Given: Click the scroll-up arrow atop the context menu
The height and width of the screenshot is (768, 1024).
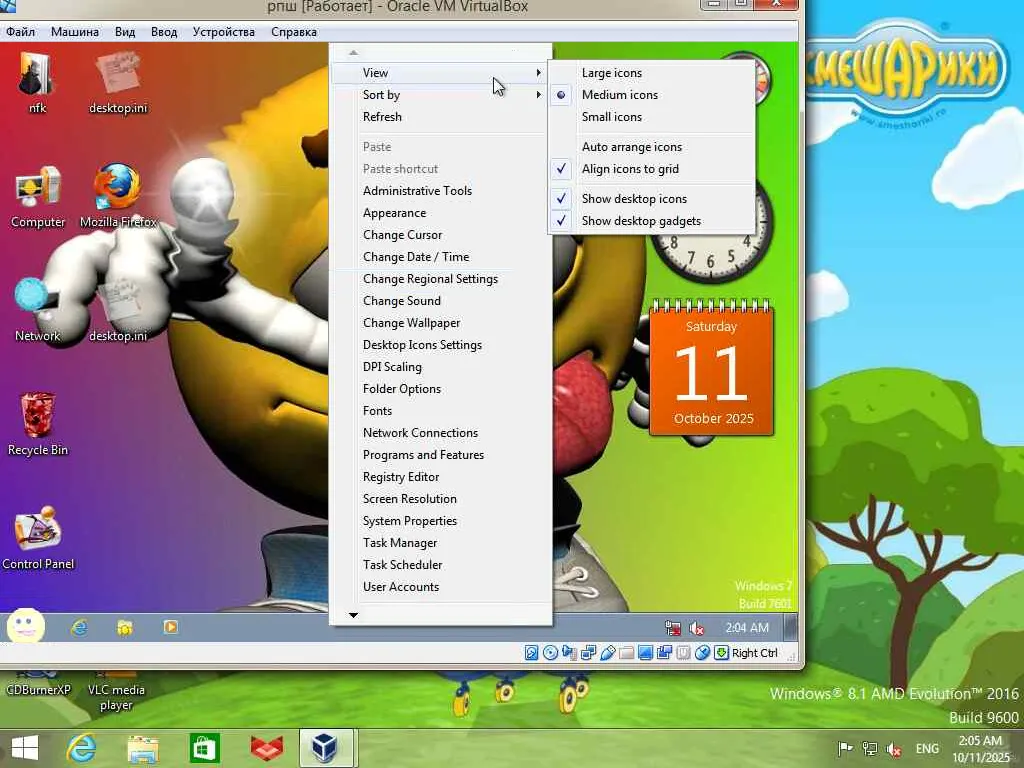Looking at the screenshot, I should point(353,52).
